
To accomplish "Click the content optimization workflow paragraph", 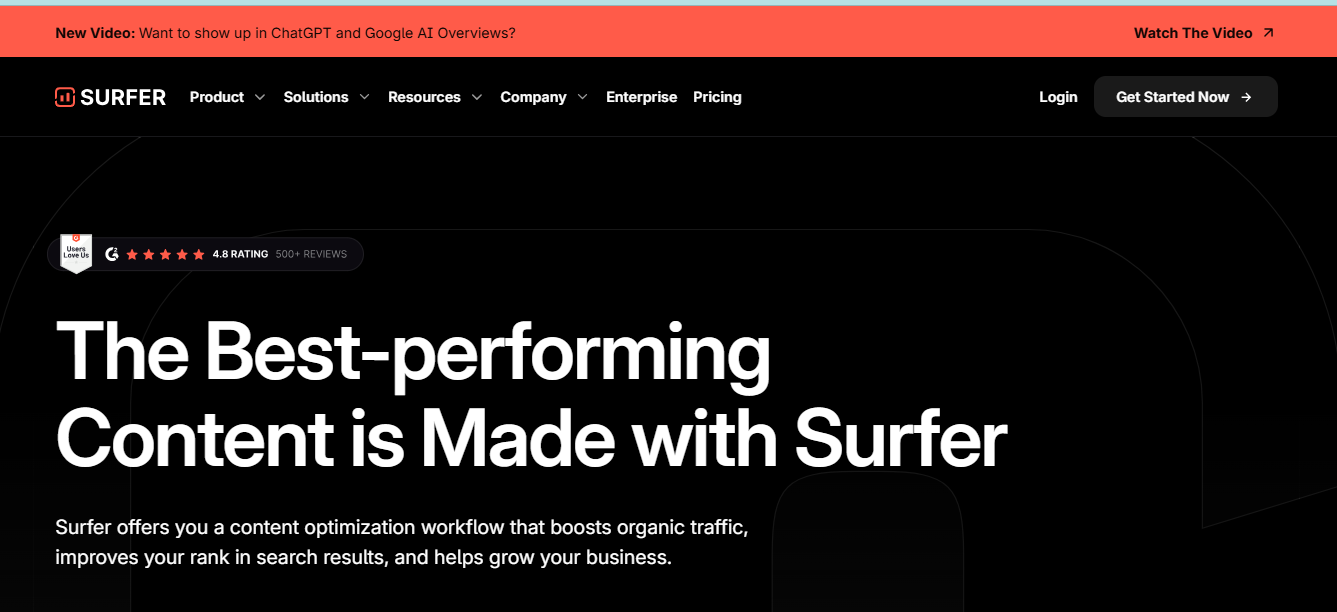I will (x=401, y=541).
